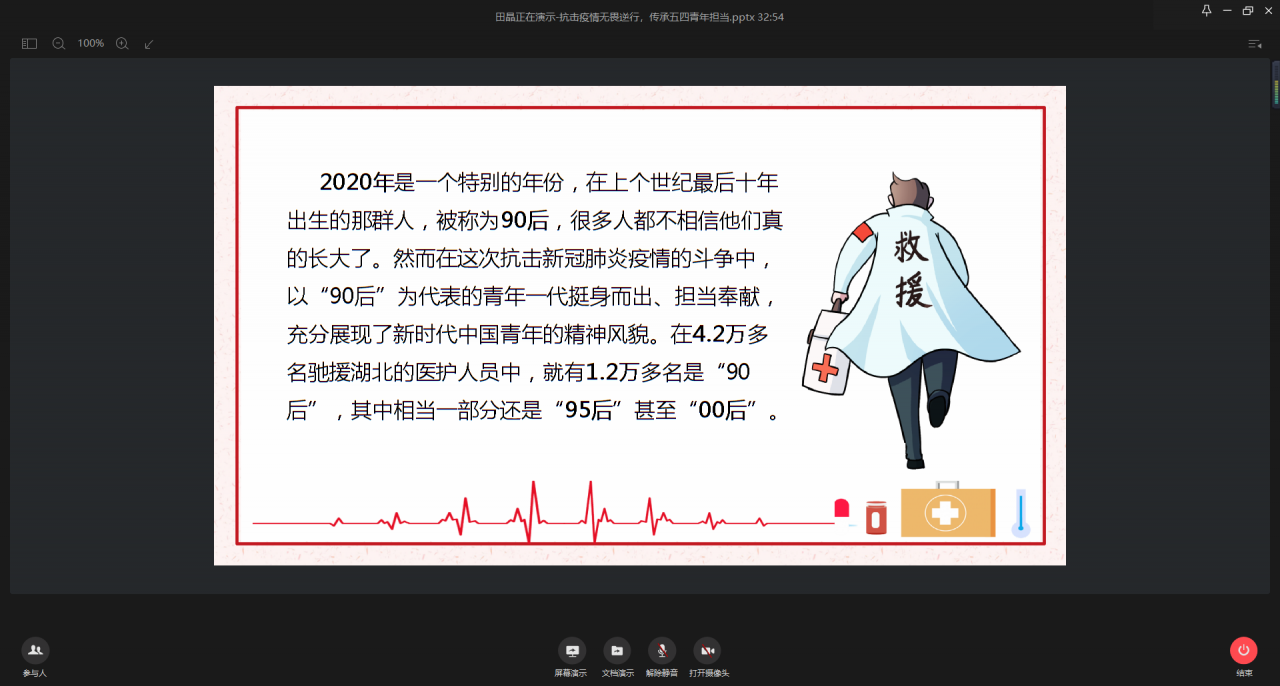Click the presentation title text at top
Viewport: 1280px width, 686px height.
pos(639,17)
